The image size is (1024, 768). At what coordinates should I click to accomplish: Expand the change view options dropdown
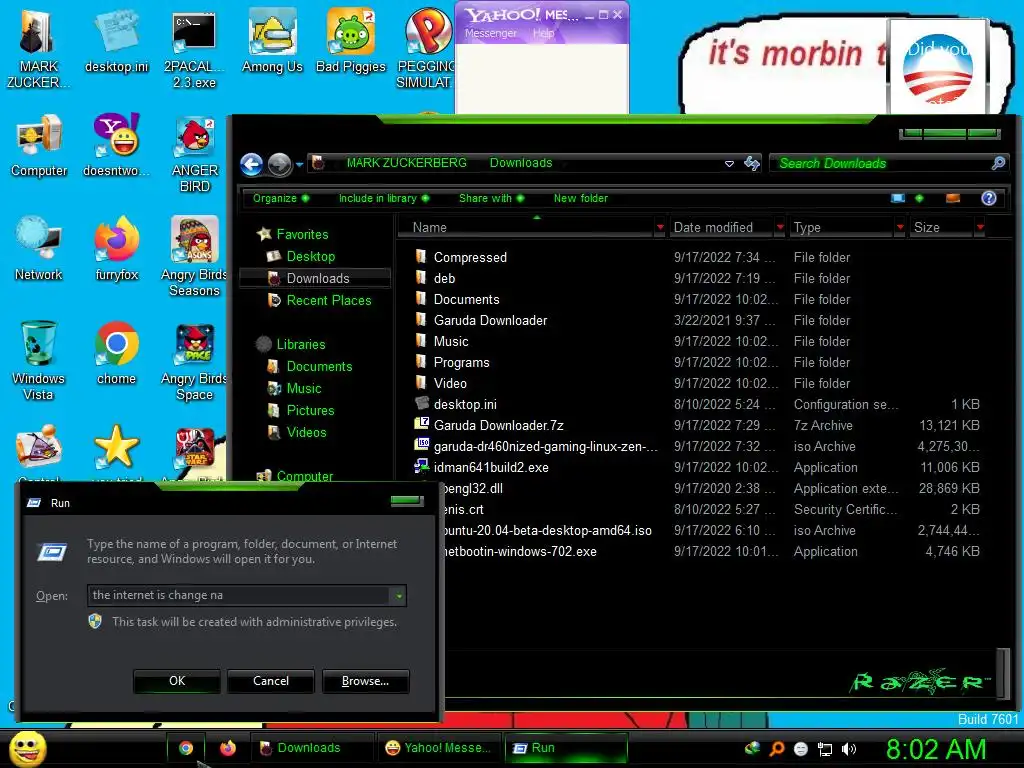point(919,198)
